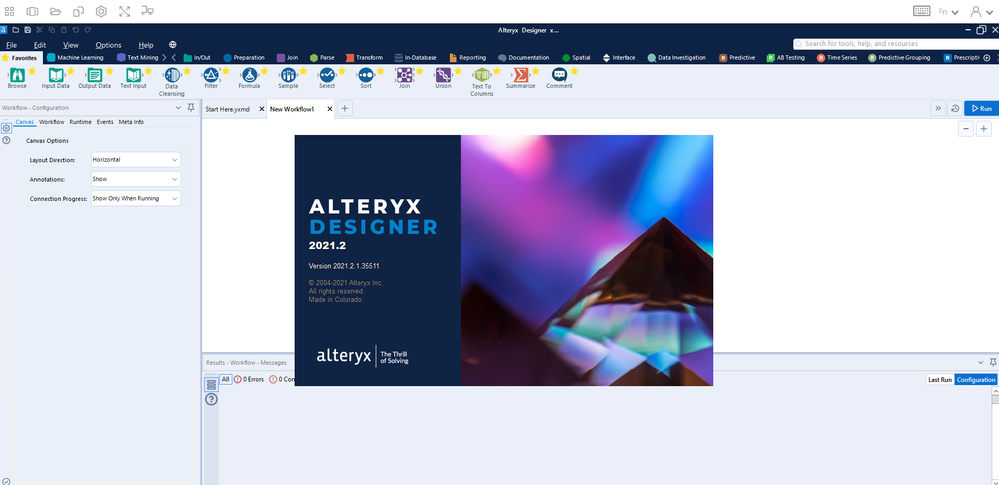
Task: Switch to the Preparation tool category
Action: (243, 57)
